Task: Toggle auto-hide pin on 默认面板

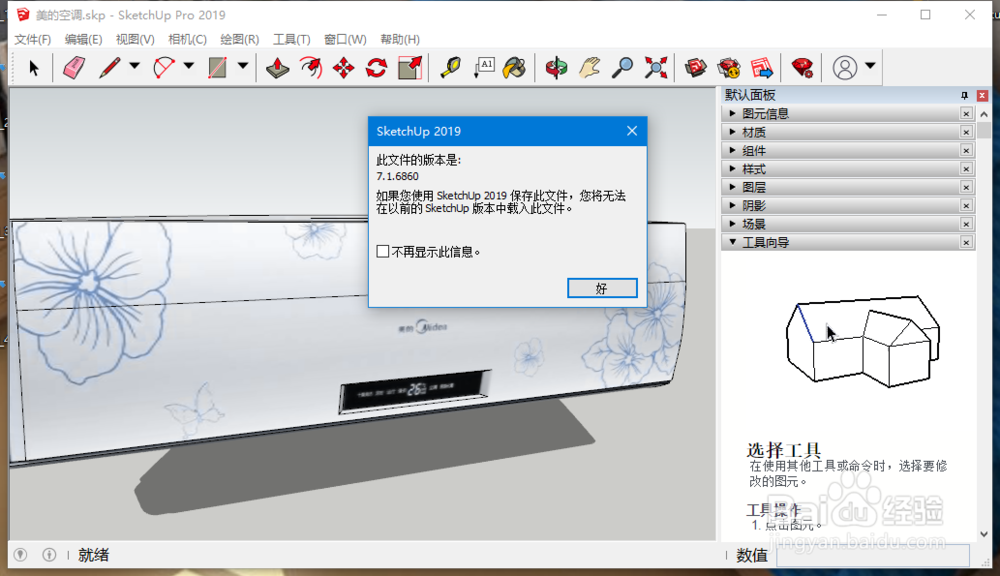Action: coord(964,95)
